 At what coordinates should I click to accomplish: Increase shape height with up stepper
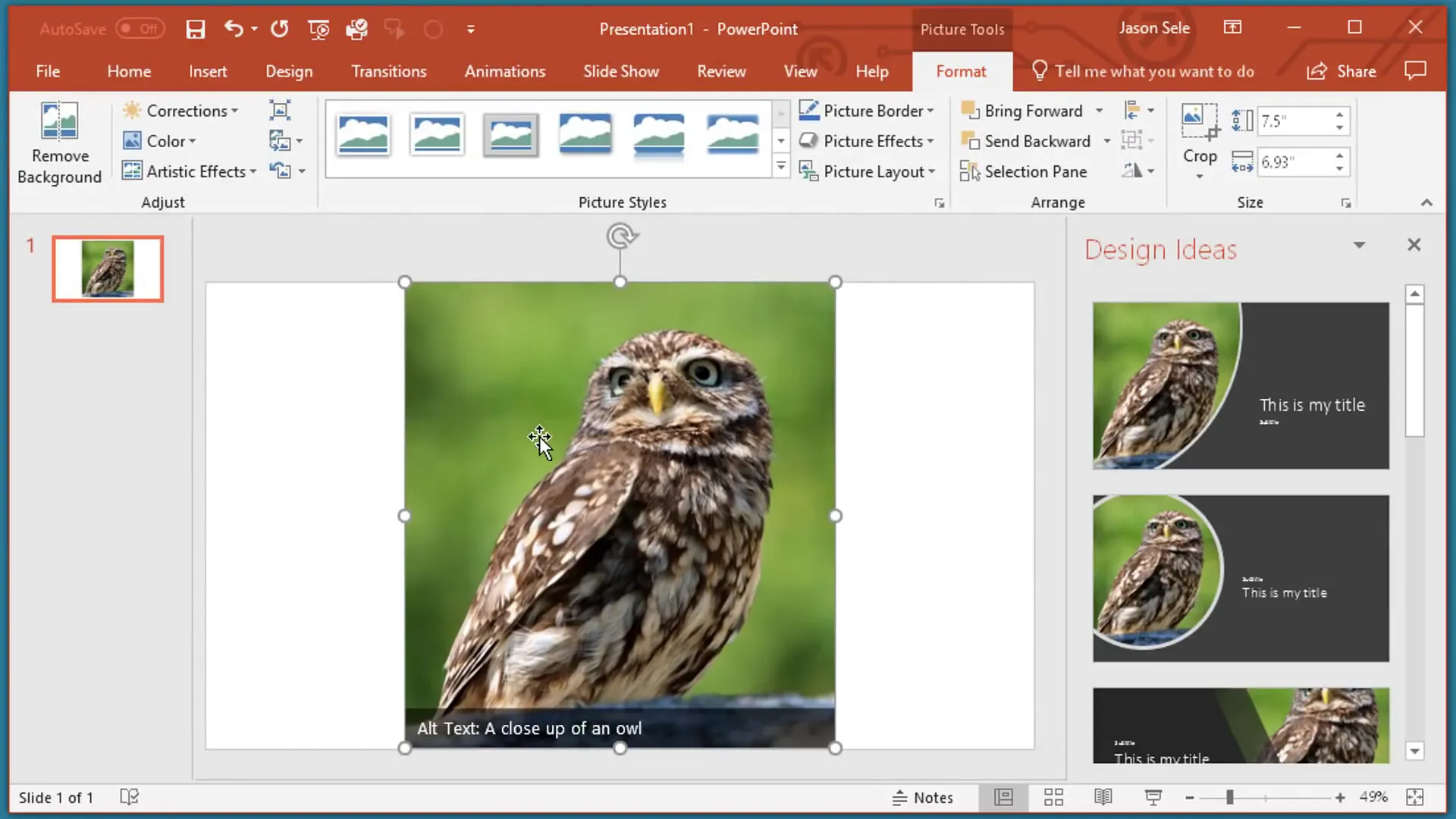click(1340, 115)
